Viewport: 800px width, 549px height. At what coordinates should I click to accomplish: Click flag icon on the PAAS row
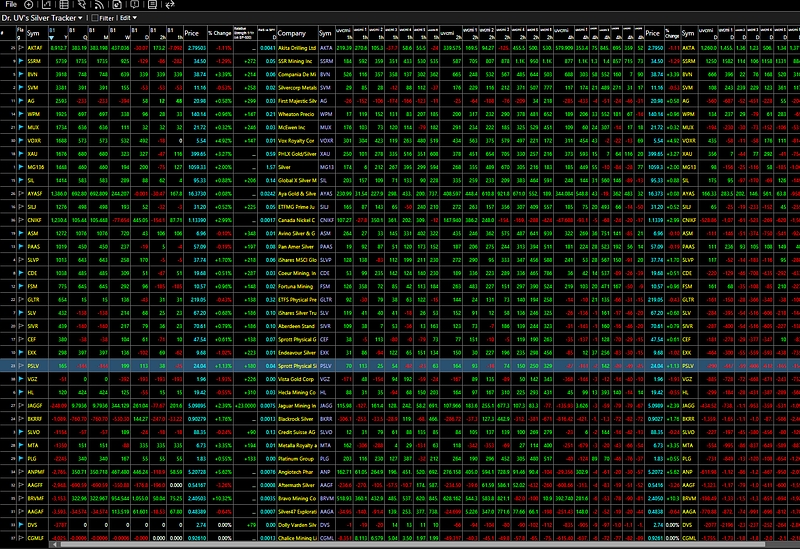(21, 246)
